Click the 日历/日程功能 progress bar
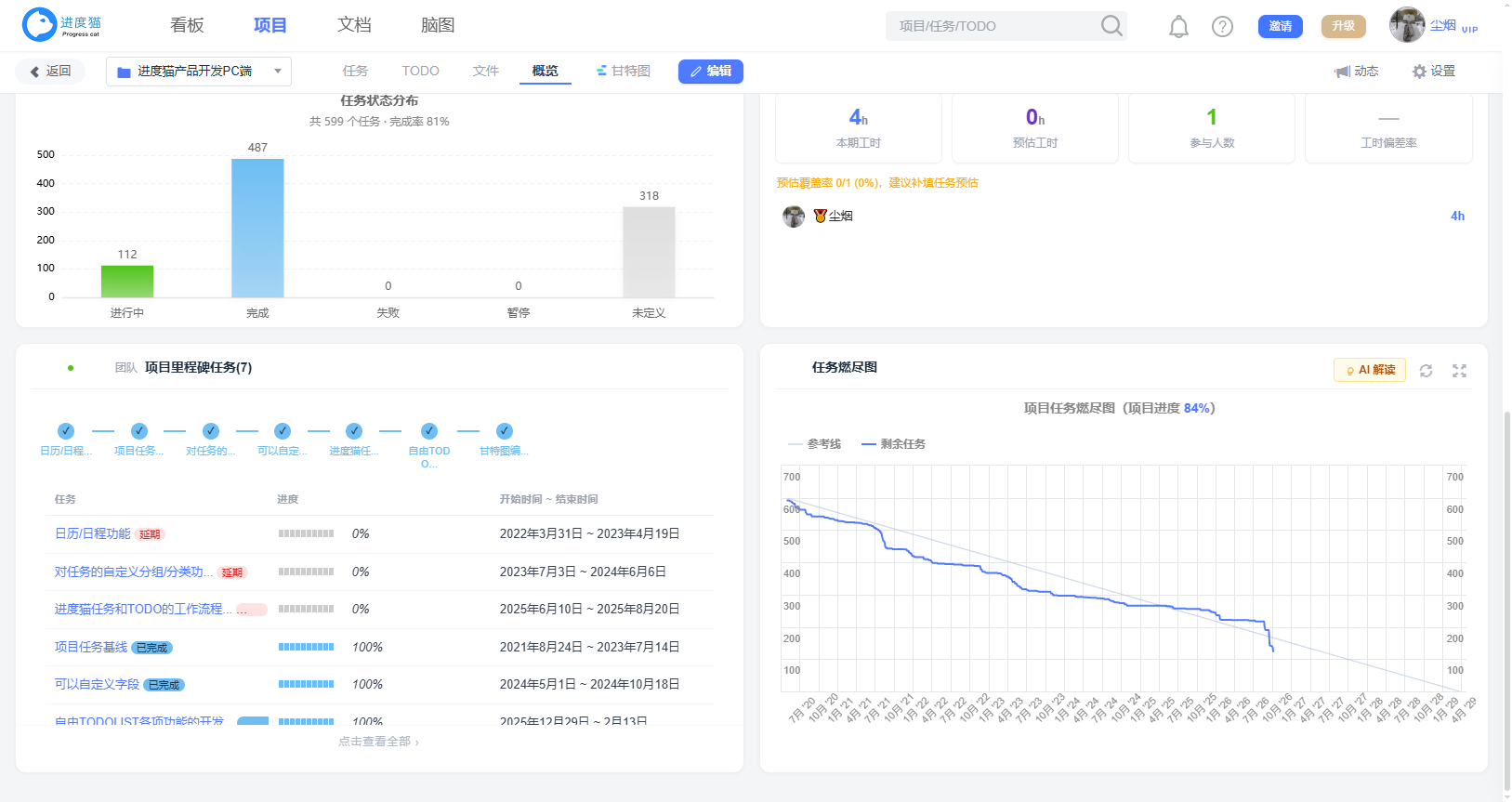The height and width of the screenshot is (802, 1512). click(x=306, y=533)
